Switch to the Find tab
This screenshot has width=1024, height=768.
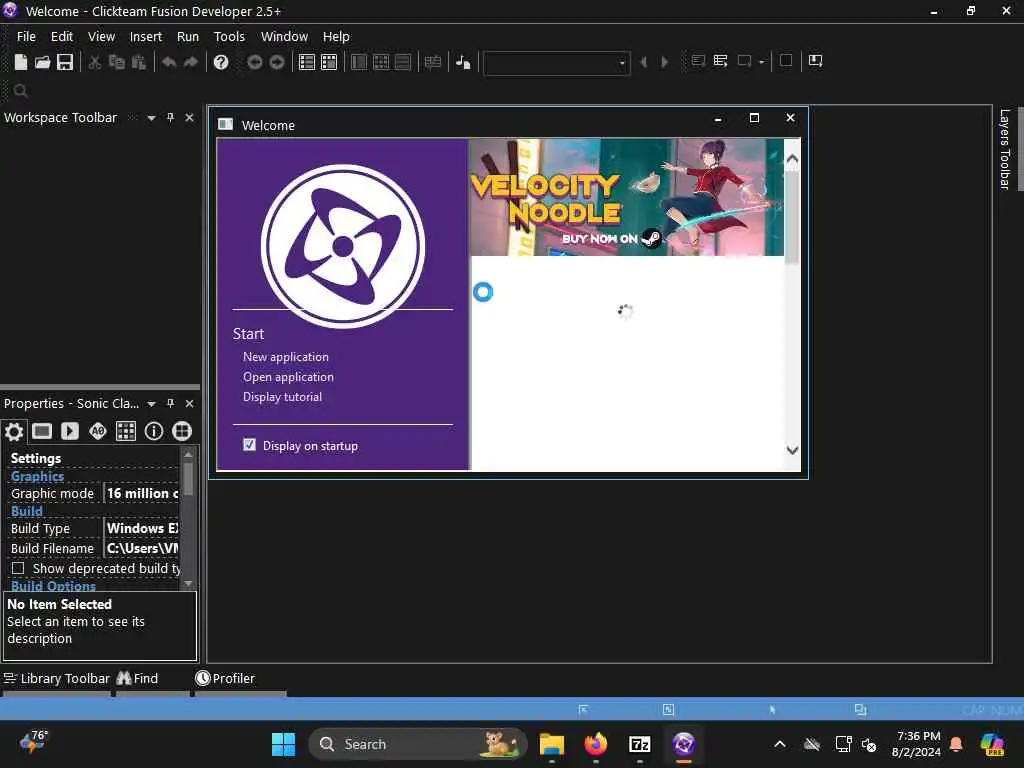(x=138, y=679)
